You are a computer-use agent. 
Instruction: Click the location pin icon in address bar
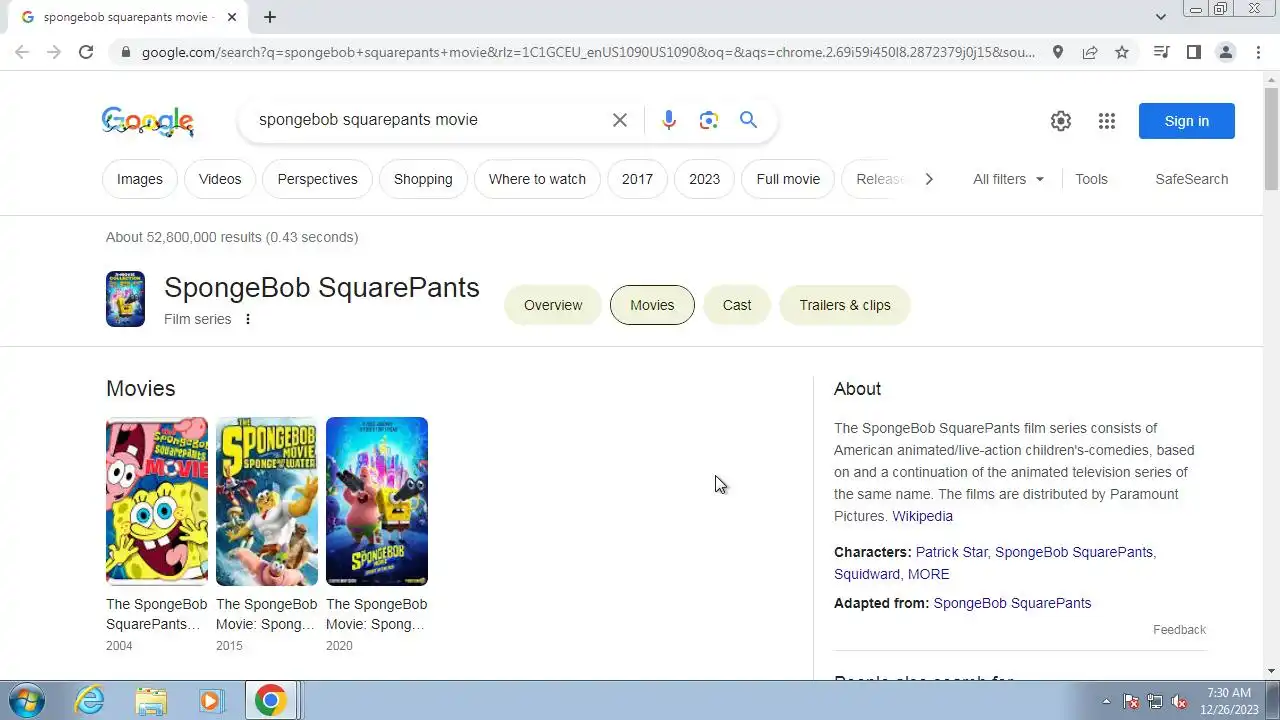[x=1058, y=52]
